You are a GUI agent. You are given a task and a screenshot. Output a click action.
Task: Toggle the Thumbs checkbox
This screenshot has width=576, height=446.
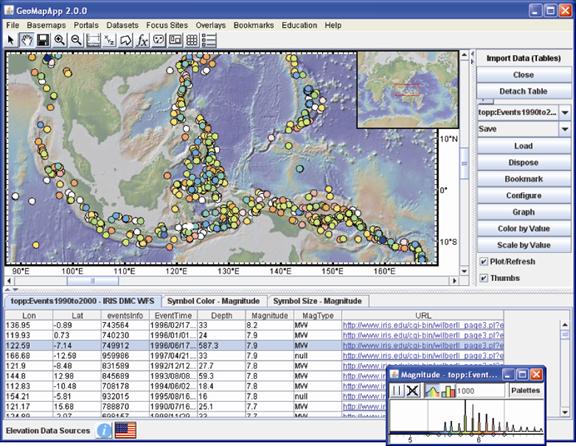(x=484, y=278)
